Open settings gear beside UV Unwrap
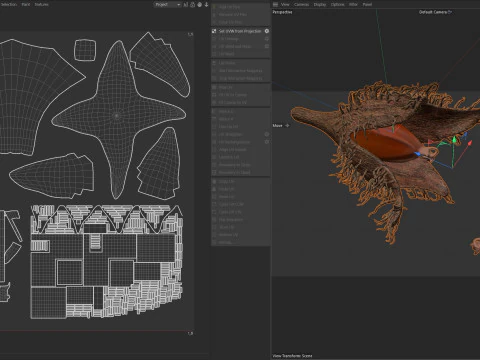The width and height of the screenshot is (480, 360). 267,39
